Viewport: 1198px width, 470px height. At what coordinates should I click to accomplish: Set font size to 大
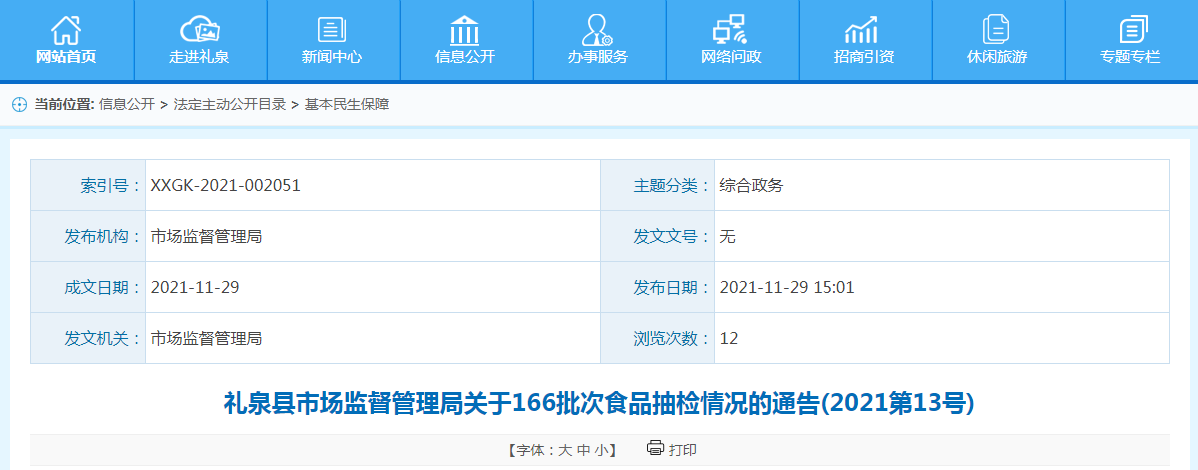coord(564,450)
